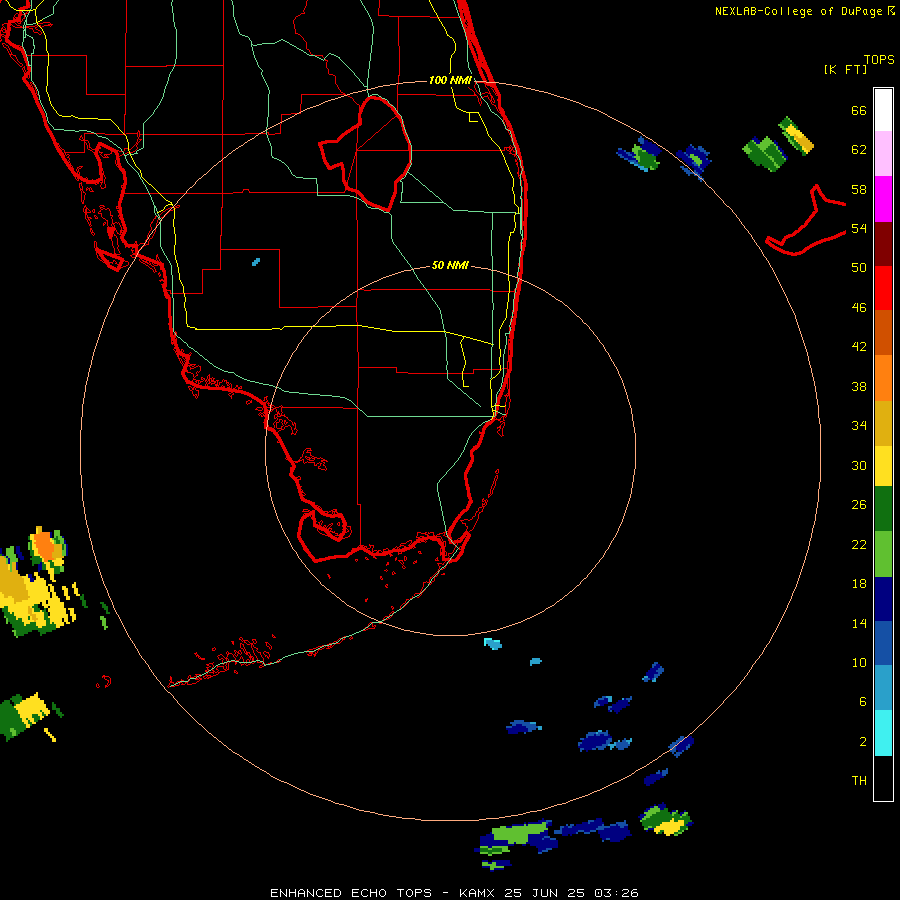Click the 34 legend value
The height and width of the screenshot is (900, 900).
click(x=859, y=426)
